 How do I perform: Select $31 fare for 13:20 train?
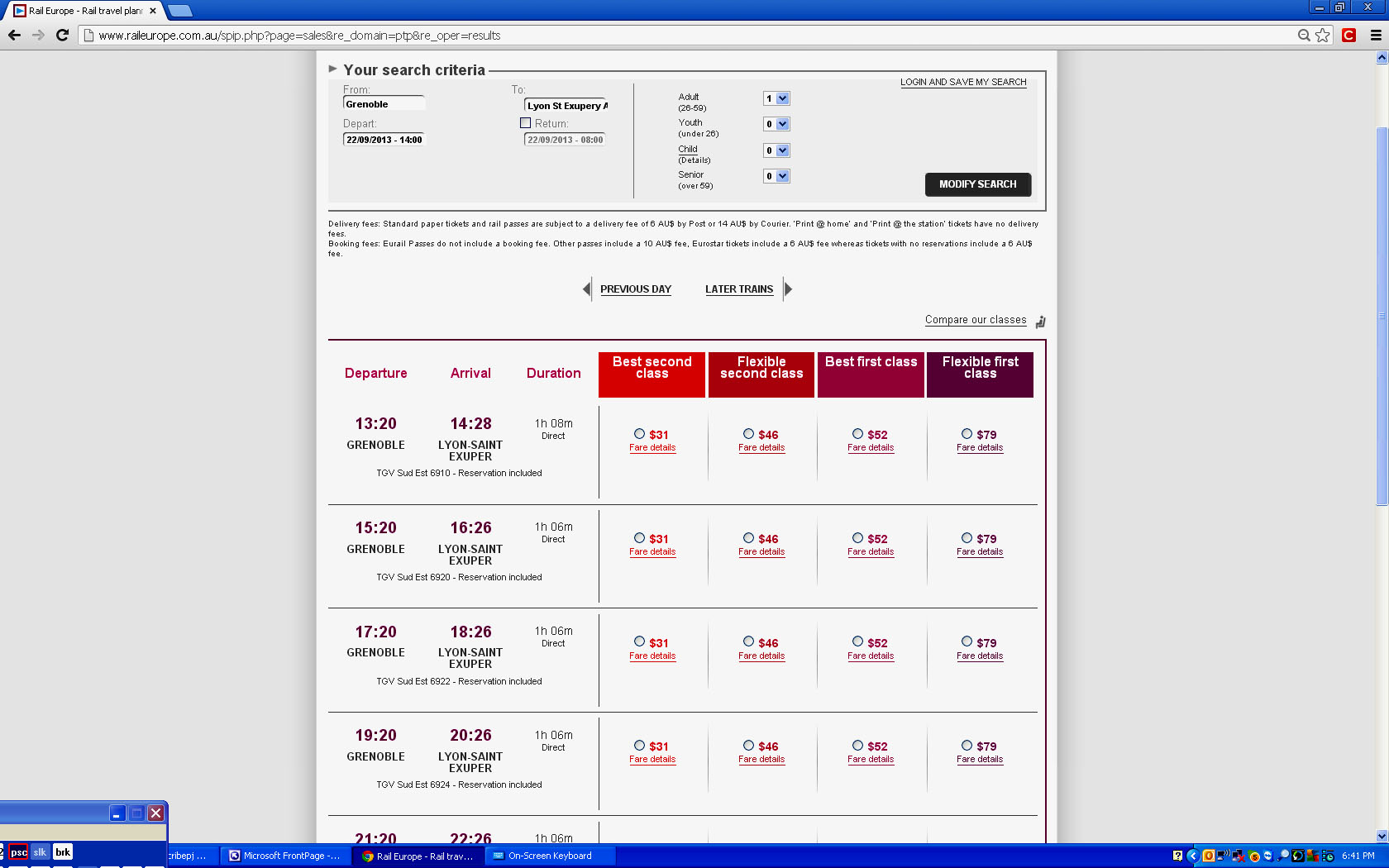click(x=639, y=434)
